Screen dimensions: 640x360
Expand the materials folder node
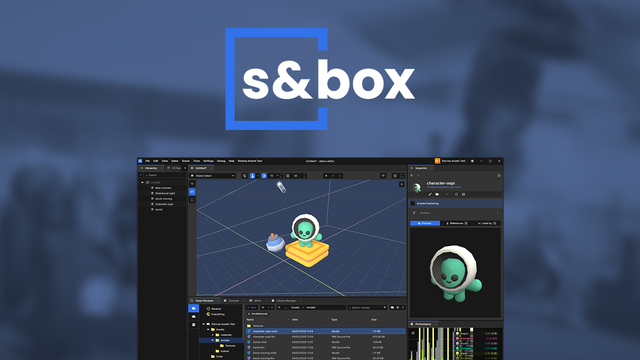click(213, 335)
